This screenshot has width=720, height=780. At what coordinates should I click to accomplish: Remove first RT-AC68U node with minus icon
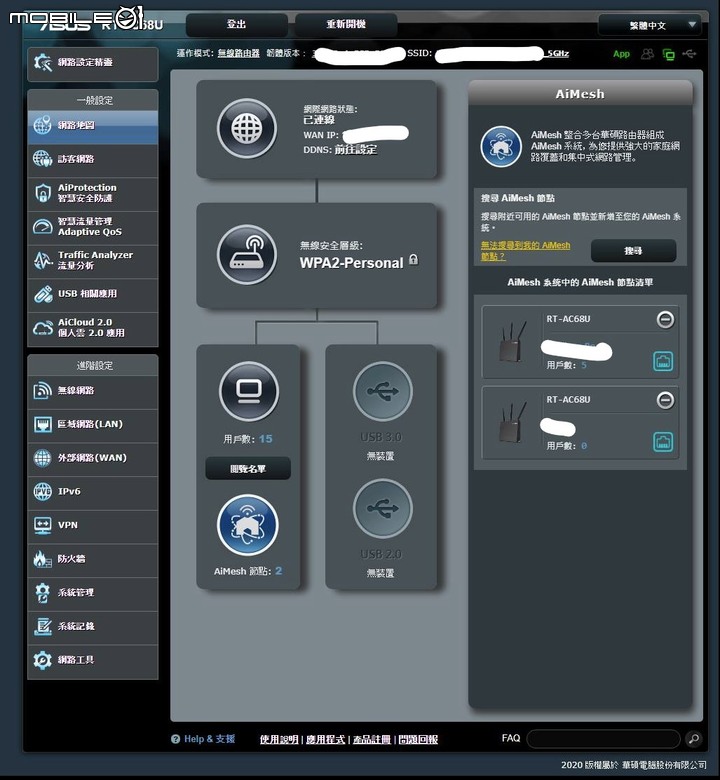[665, 319]
